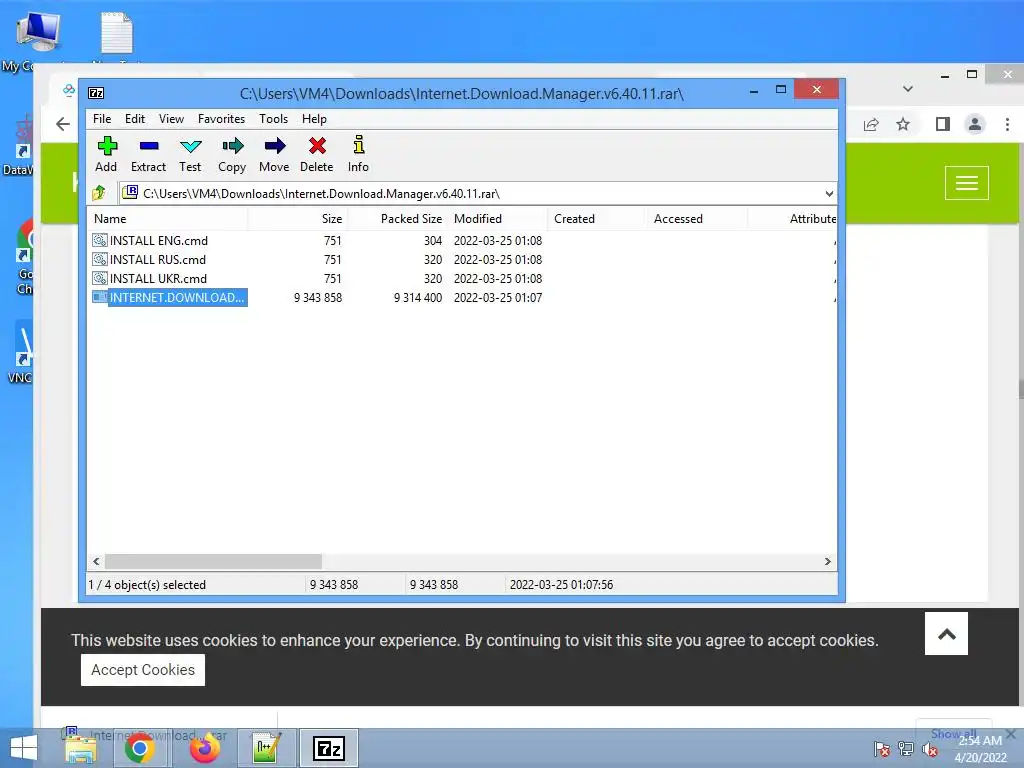Accept Cookies on the browser page
1024x768 pixels.
(143, 670)
